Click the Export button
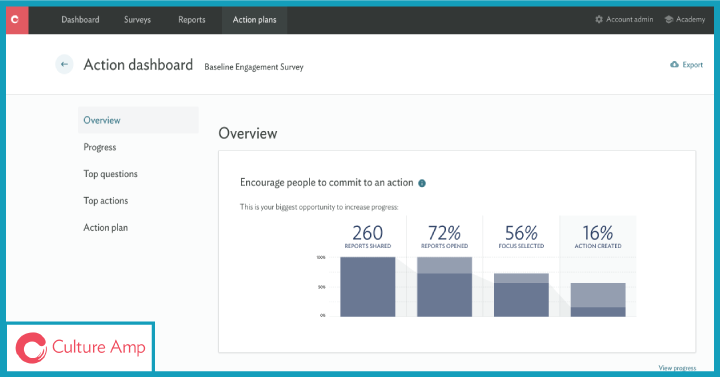Screen dimensions: 720x377 coord(686,65)
